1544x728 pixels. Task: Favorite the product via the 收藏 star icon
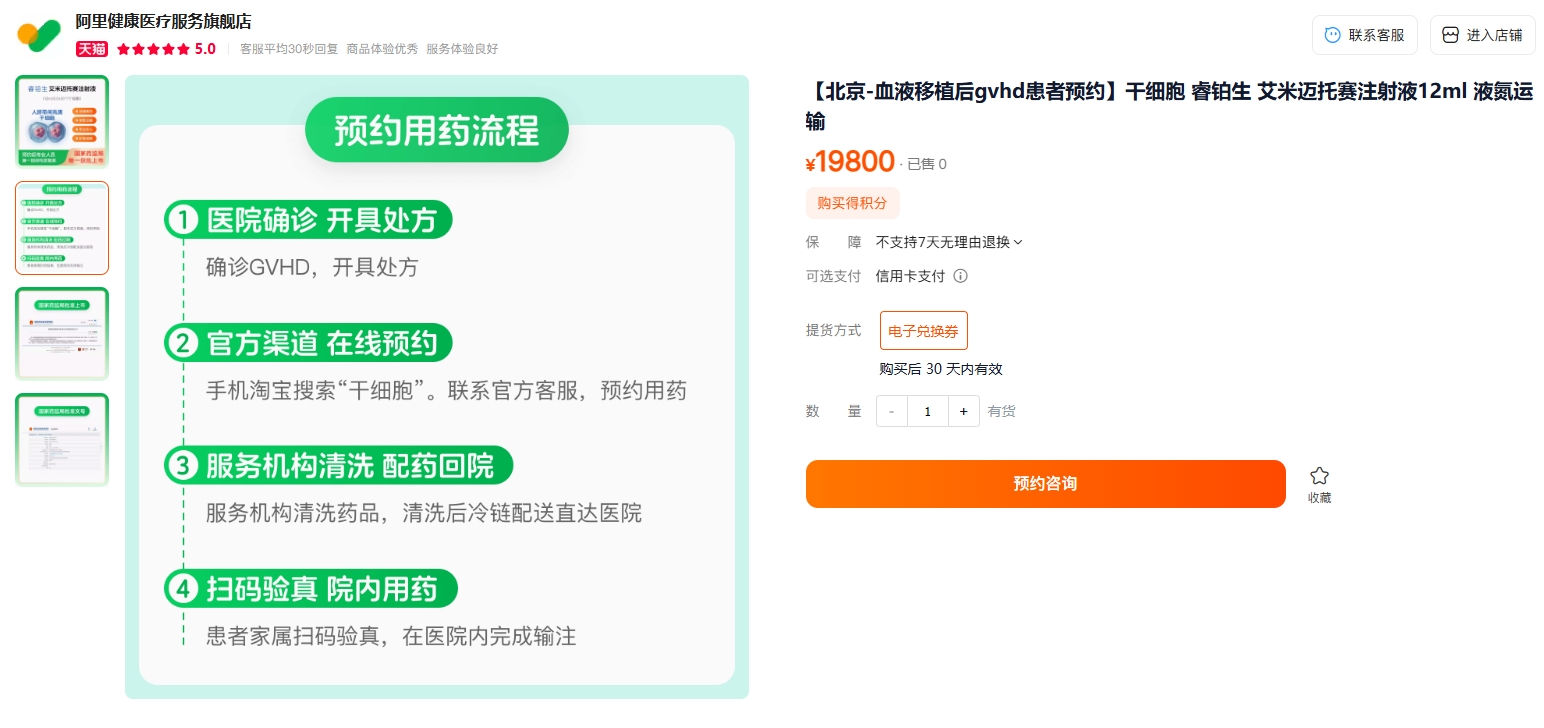tap(1319, 476)
